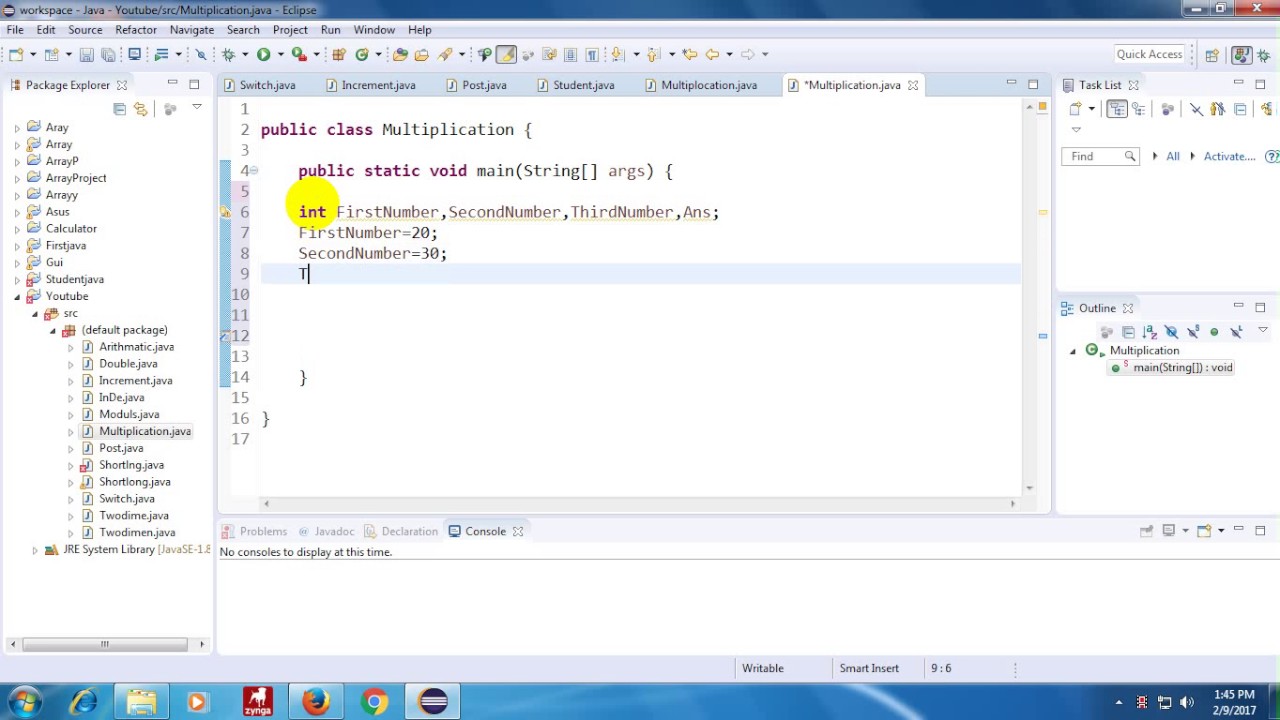Toggle Hide Static Members in Outline
1280x720 pixels.
click(1193, 332)
